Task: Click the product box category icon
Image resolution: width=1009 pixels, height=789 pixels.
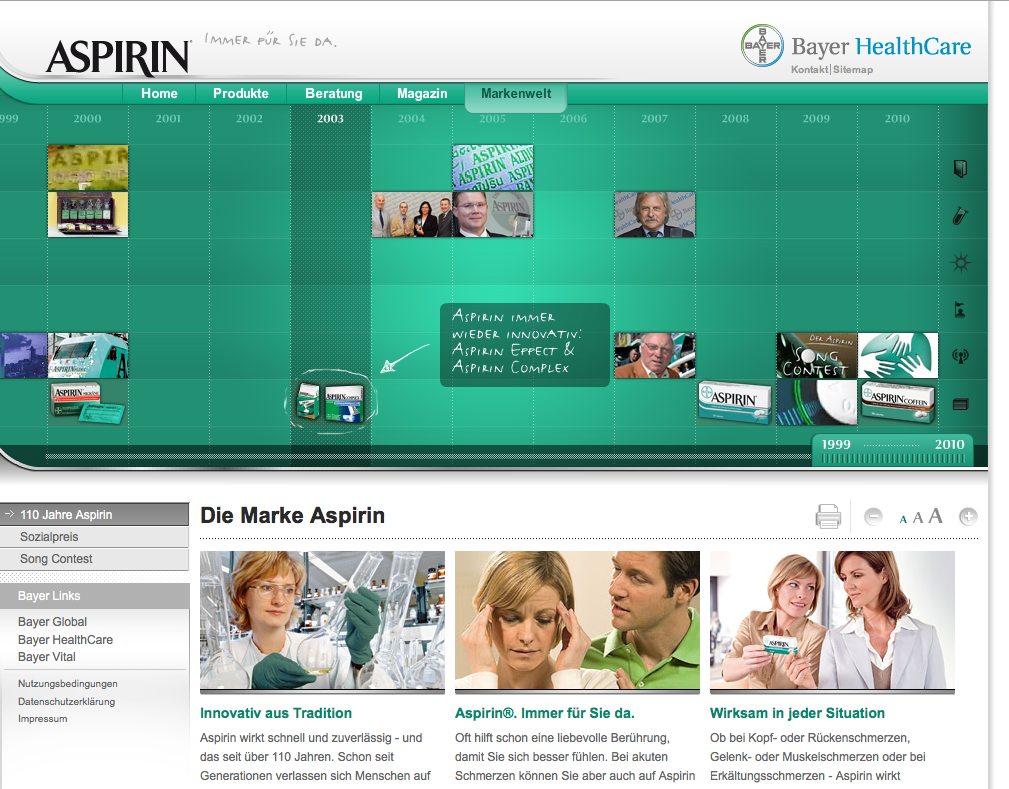Action: (960, 405)
